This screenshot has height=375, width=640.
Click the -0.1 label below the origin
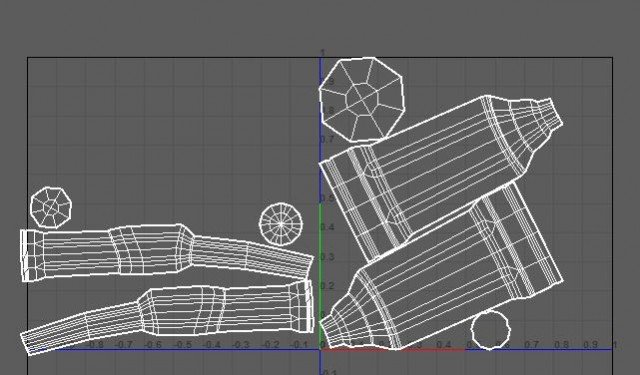click(x=329, y=372)
